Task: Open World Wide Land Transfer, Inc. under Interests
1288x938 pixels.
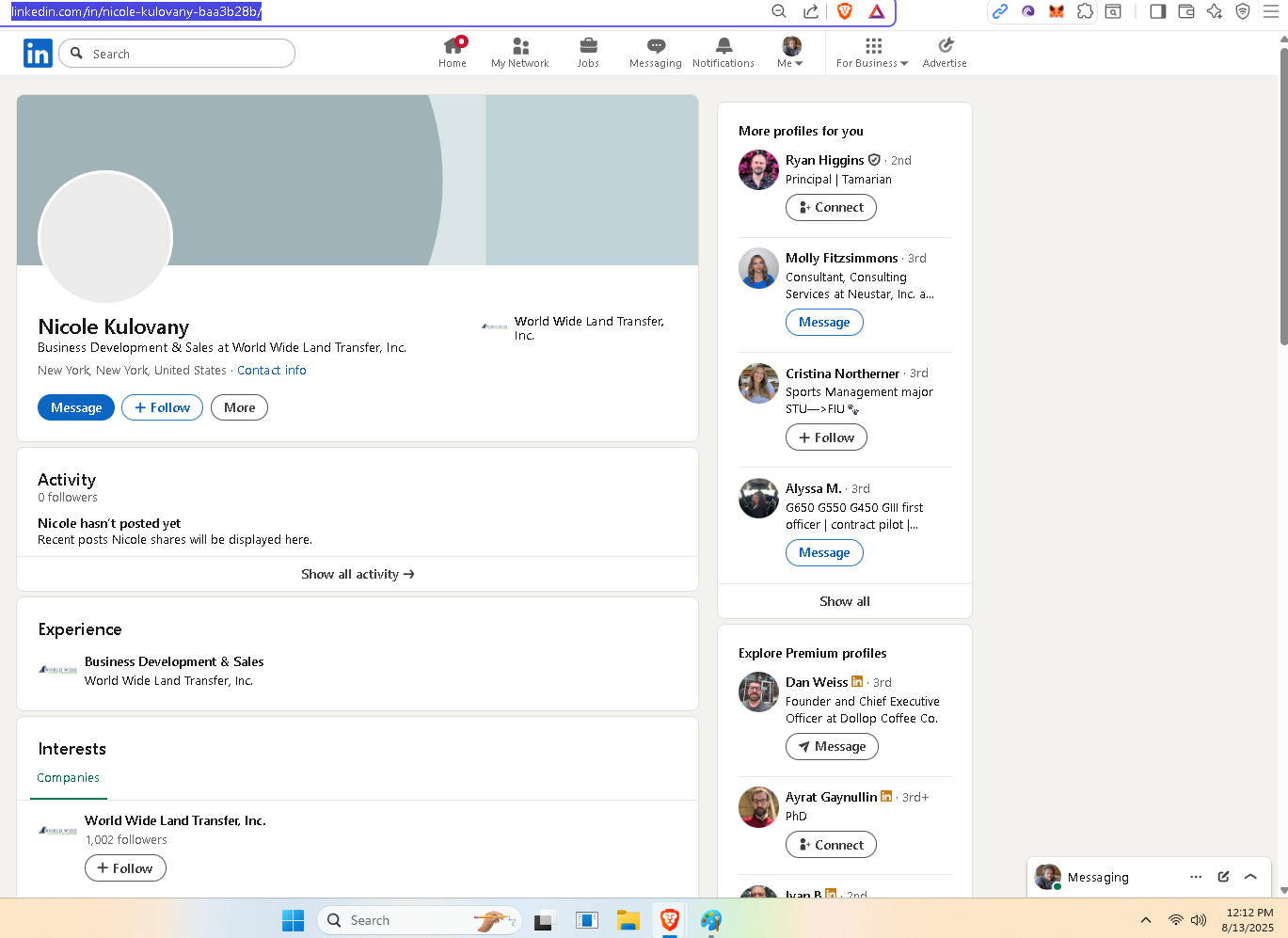Action: (x=175, y=820)
